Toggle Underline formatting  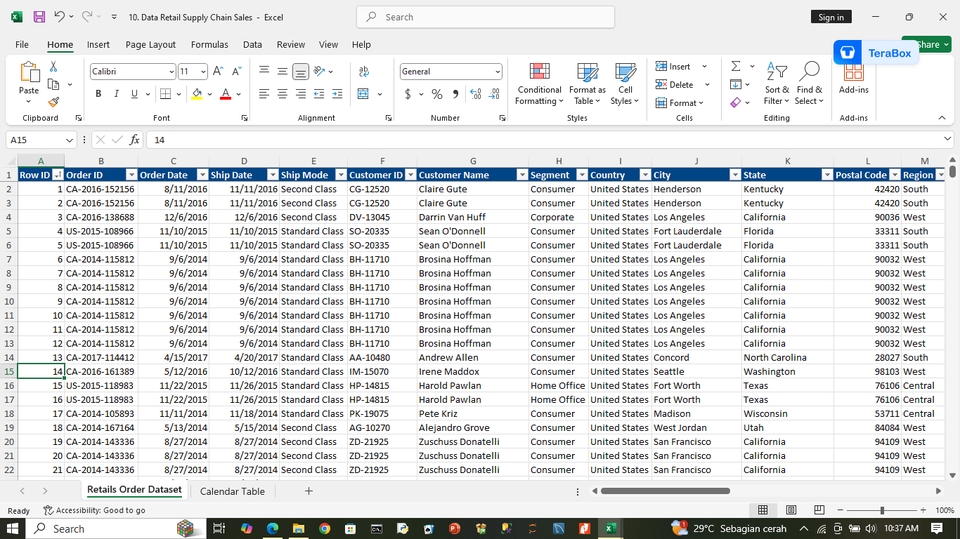[134, 94]
